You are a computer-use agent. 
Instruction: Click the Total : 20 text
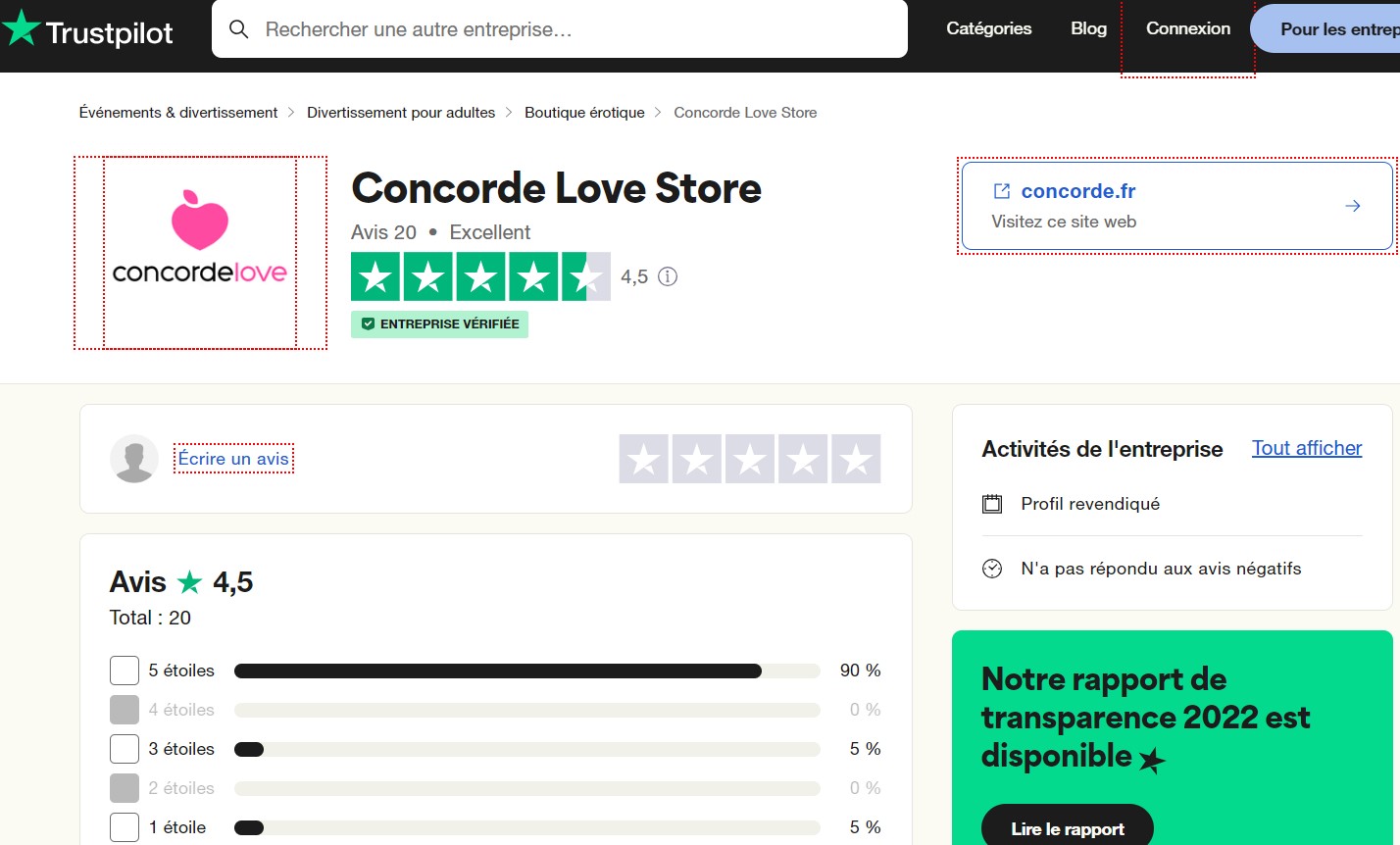[150, 618]
